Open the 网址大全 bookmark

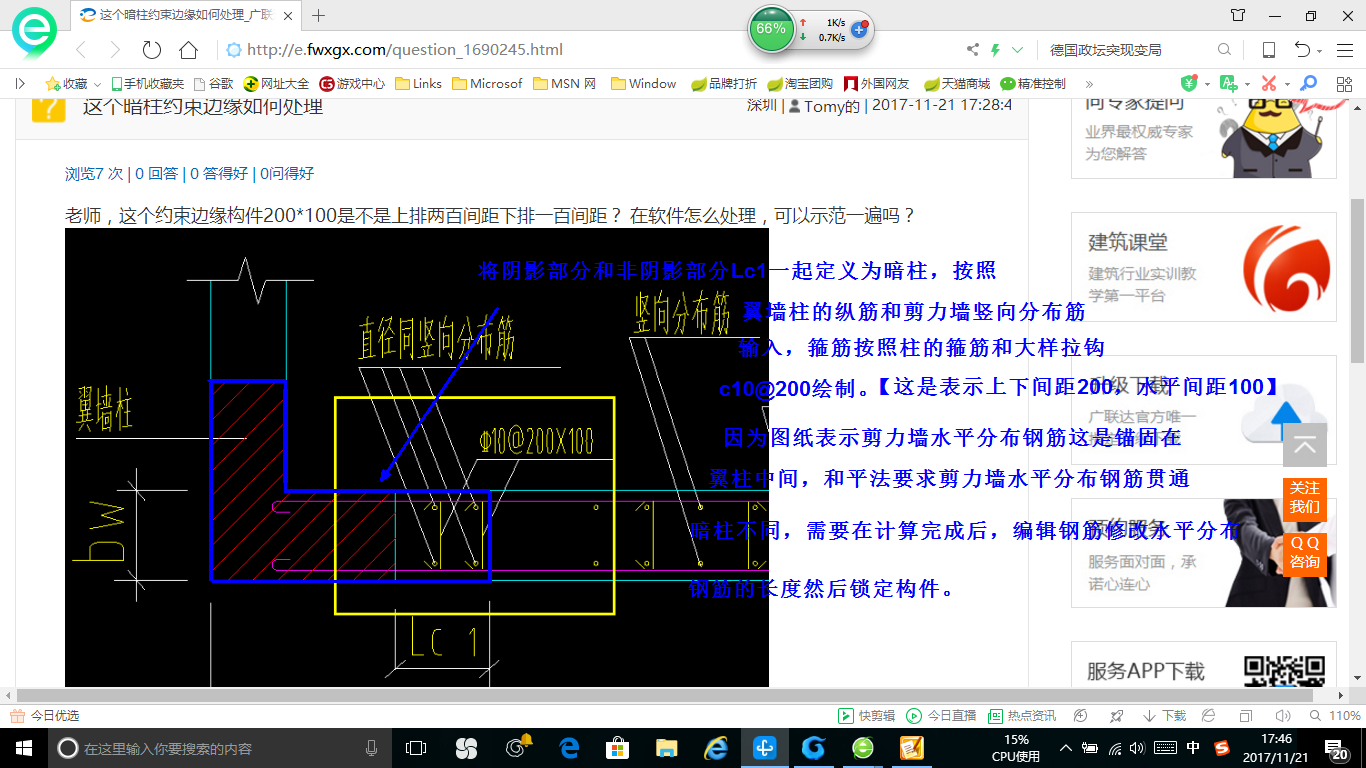[277, 84]
